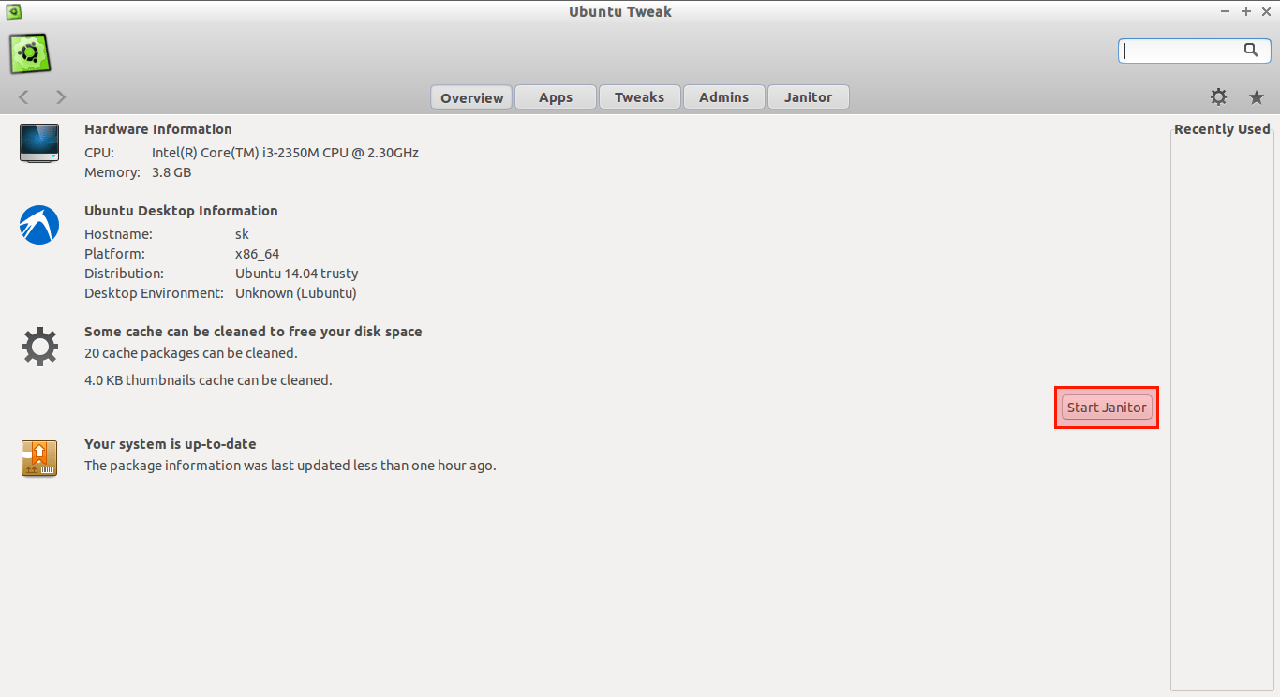Viewport: 1280px width, 697px height.
Task: Switch to the Overview tab
Action: click(x=472, y=97)
